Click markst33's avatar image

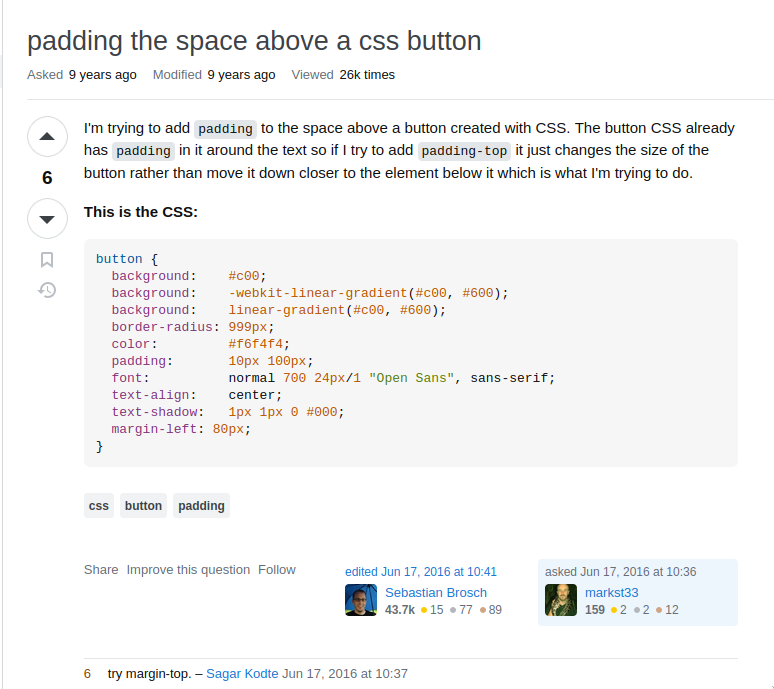tap(561, 600)
